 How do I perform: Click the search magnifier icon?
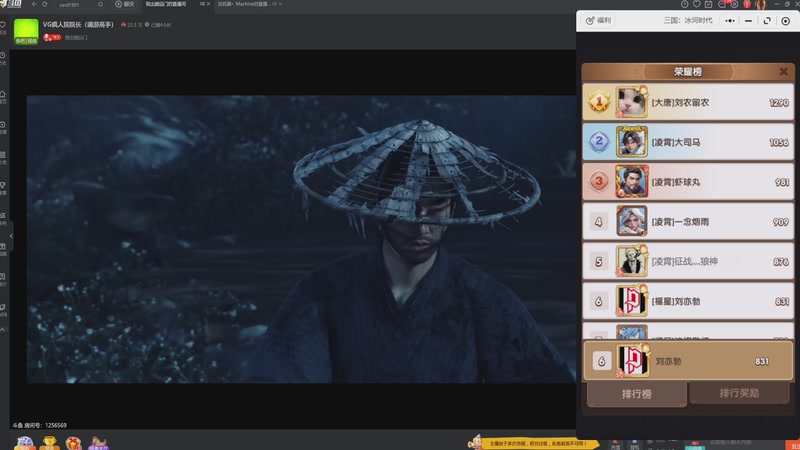point(100,5)
